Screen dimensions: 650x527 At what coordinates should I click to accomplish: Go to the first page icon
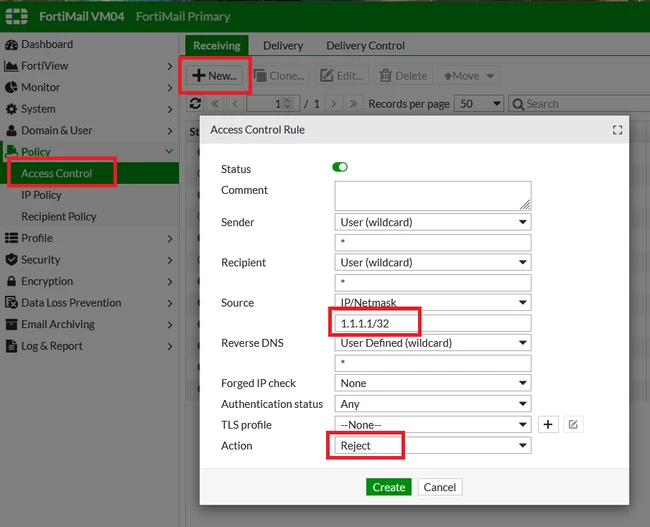pyautogui.click(x=215, y=104)
